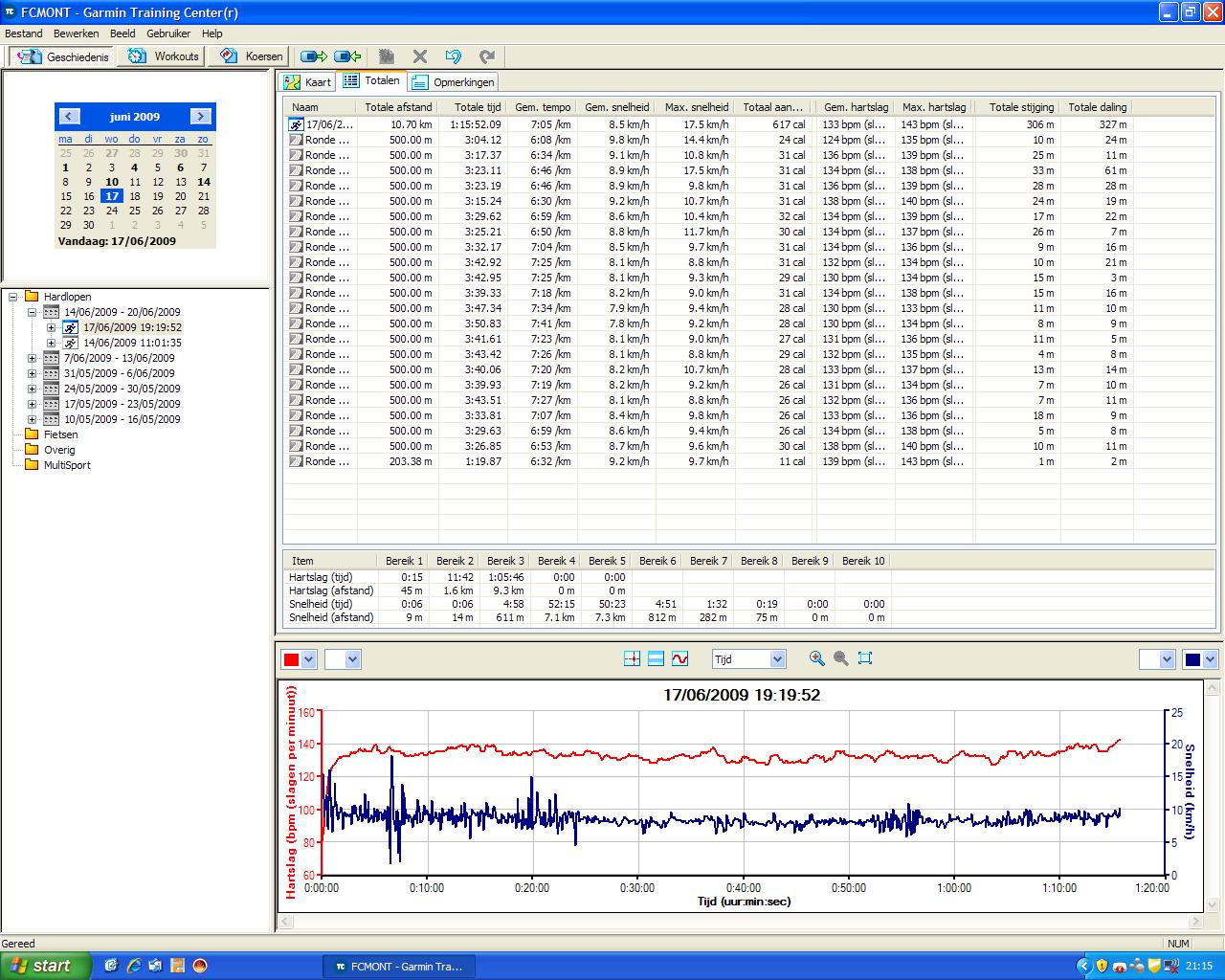Select the 10.70 km summary row
This screenshot has height=980, width=1225.
(708, 124)
